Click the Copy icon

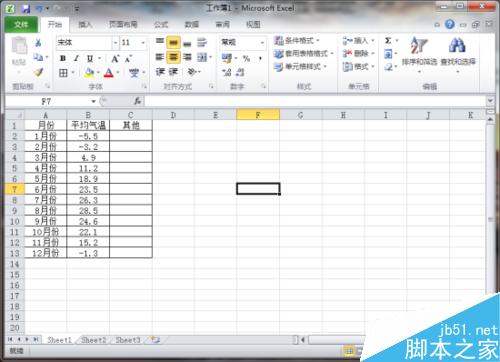pos(39,57)
